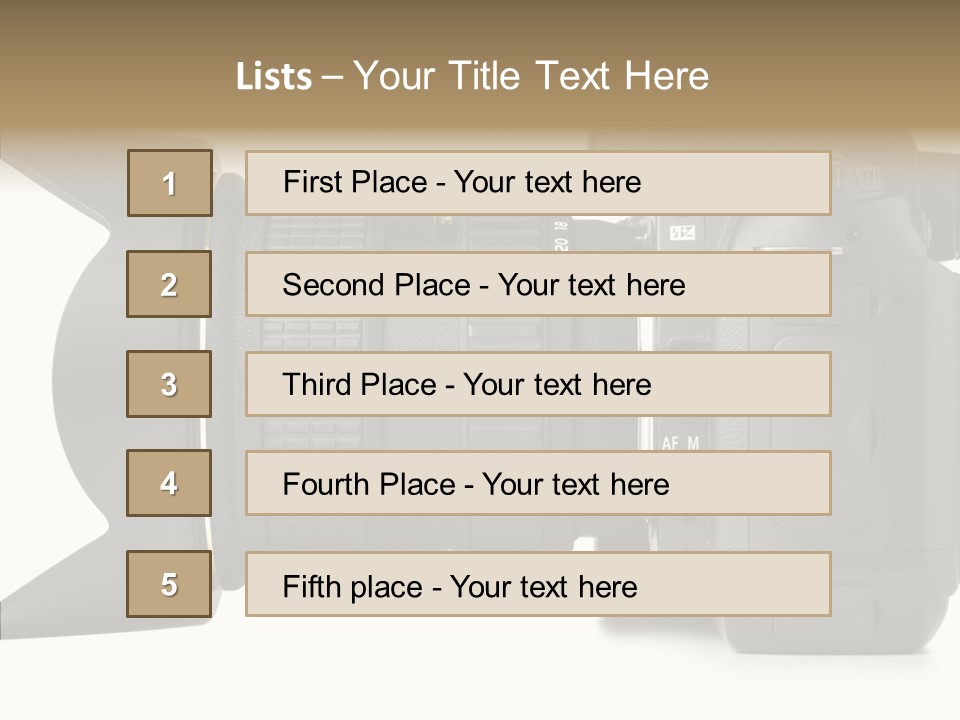Click the dash in the slide title

[332, 77]
